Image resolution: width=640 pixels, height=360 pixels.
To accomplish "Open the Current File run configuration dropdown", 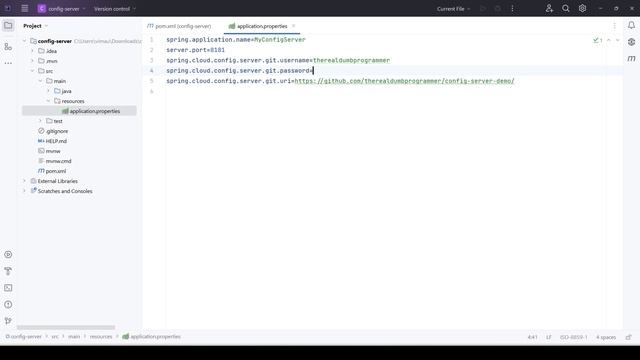I will click(453, 9).
